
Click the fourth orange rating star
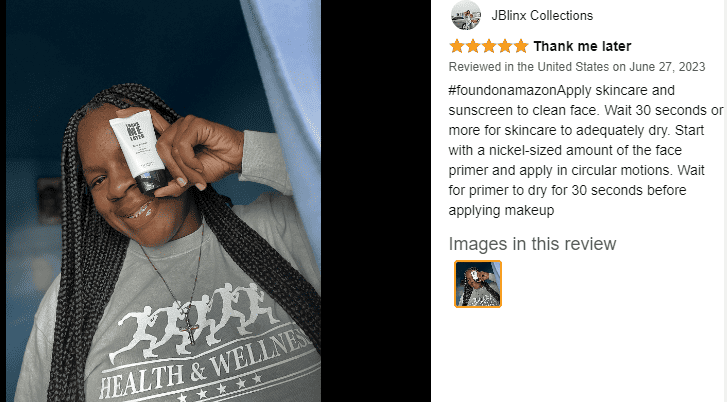[505, 46]
